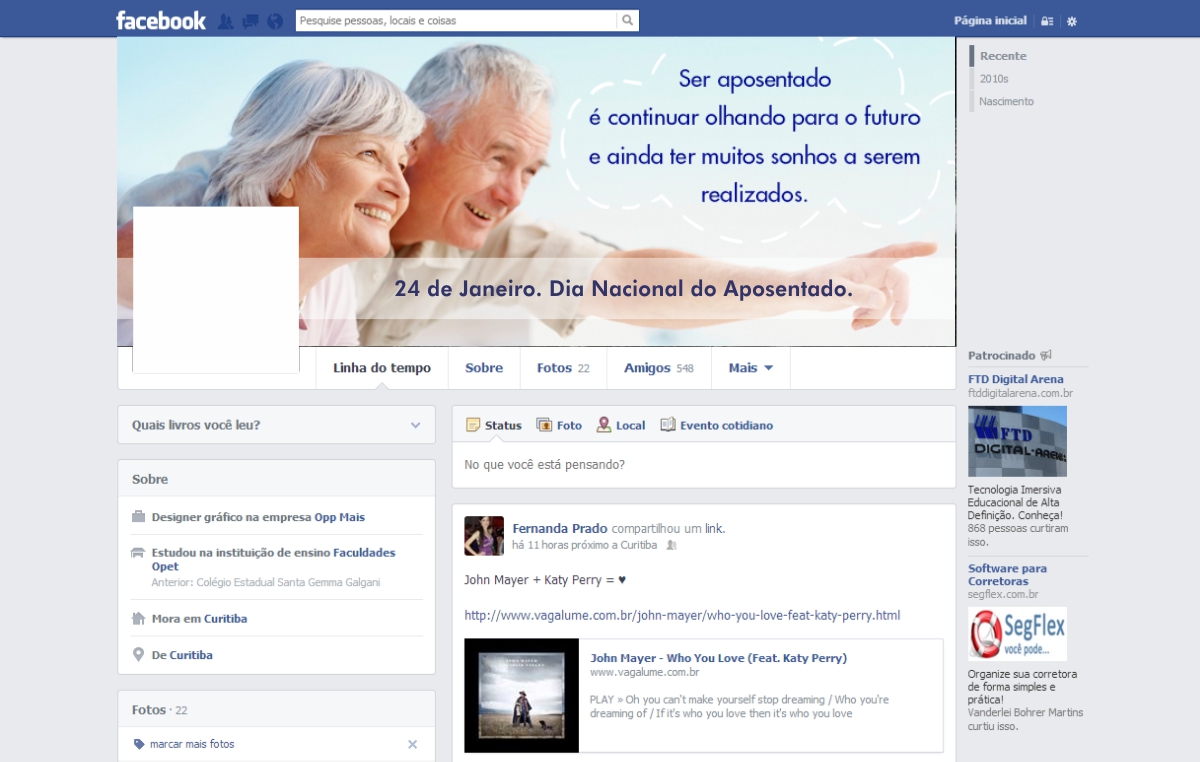This screenshot has height=762, width=1200.
Task: Open the Fotos section header
Action: pos(149,709)
